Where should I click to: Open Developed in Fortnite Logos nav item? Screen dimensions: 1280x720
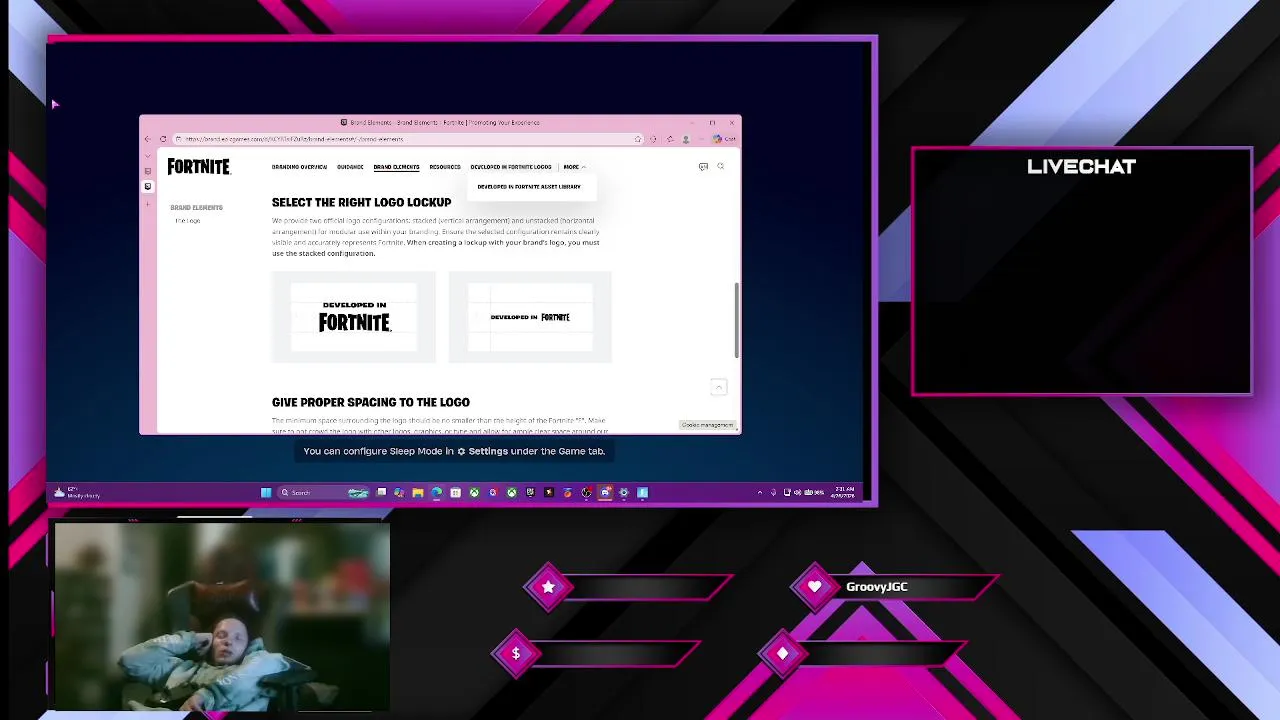[x=511, y=167]
